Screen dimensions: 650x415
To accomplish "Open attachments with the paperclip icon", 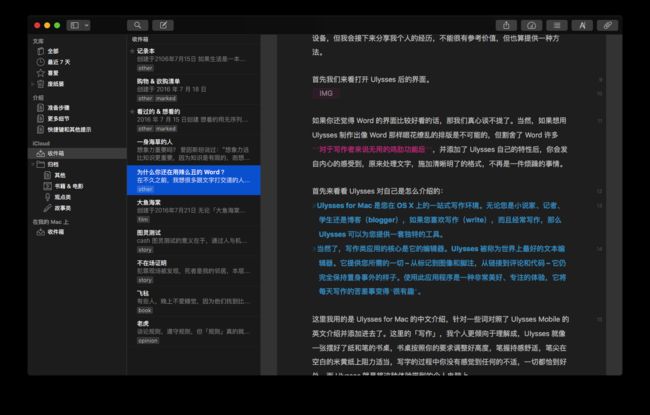I will pos(607,25).
